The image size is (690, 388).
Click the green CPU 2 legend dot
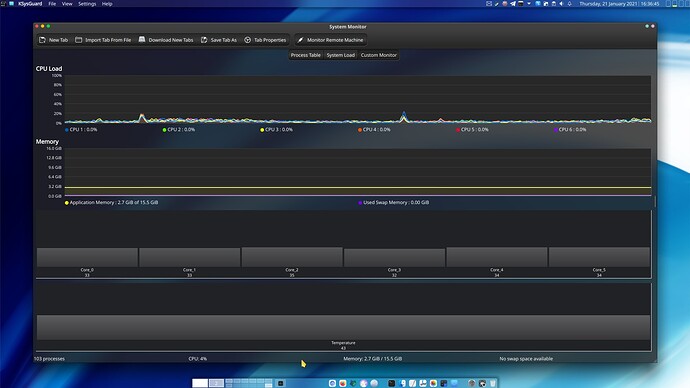[x=165, y=130]
